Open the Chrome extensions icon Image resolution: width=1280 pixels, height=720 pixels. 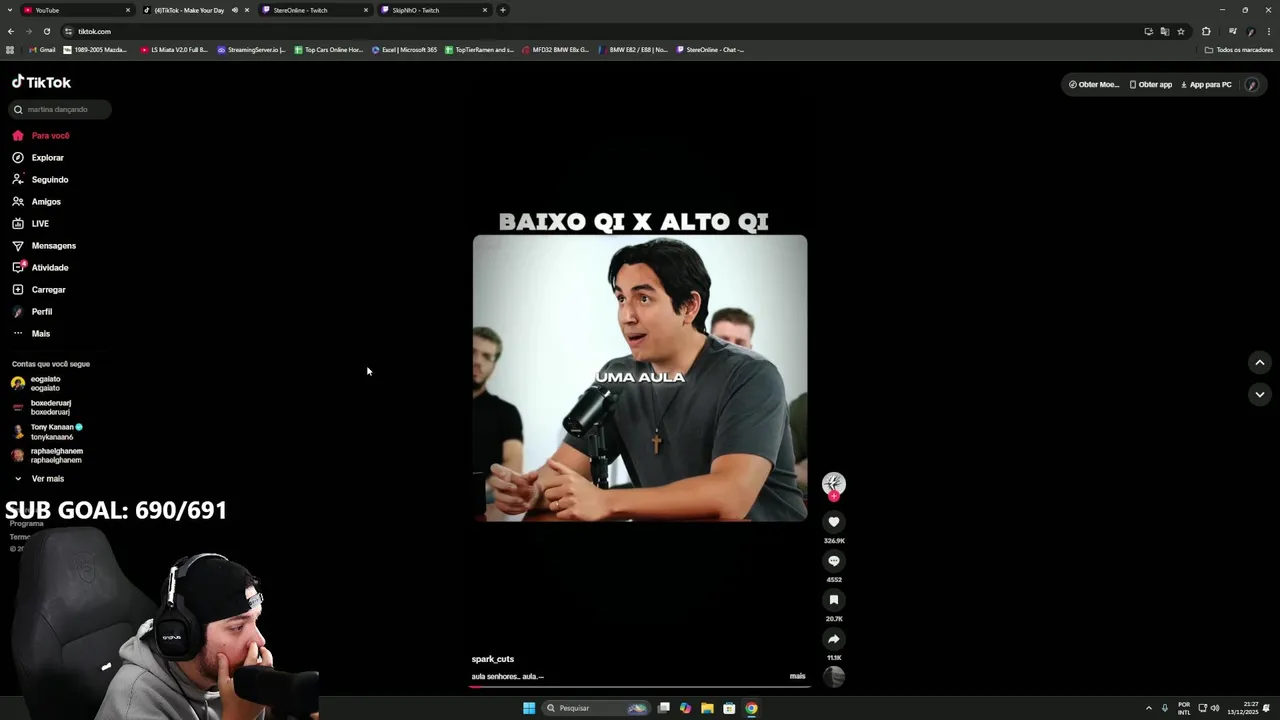1206,31
